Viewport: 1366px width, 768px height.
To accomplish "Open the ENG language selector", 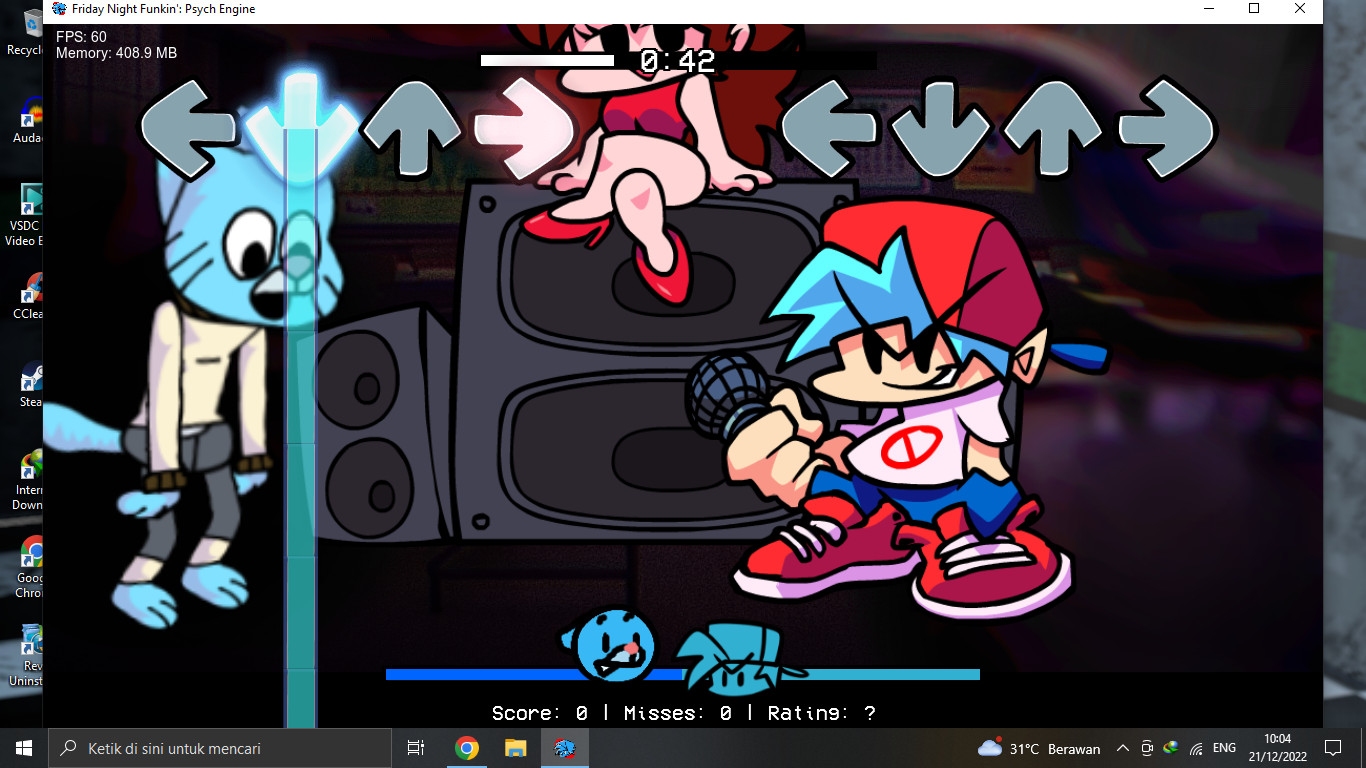I will pos(1224,748).
